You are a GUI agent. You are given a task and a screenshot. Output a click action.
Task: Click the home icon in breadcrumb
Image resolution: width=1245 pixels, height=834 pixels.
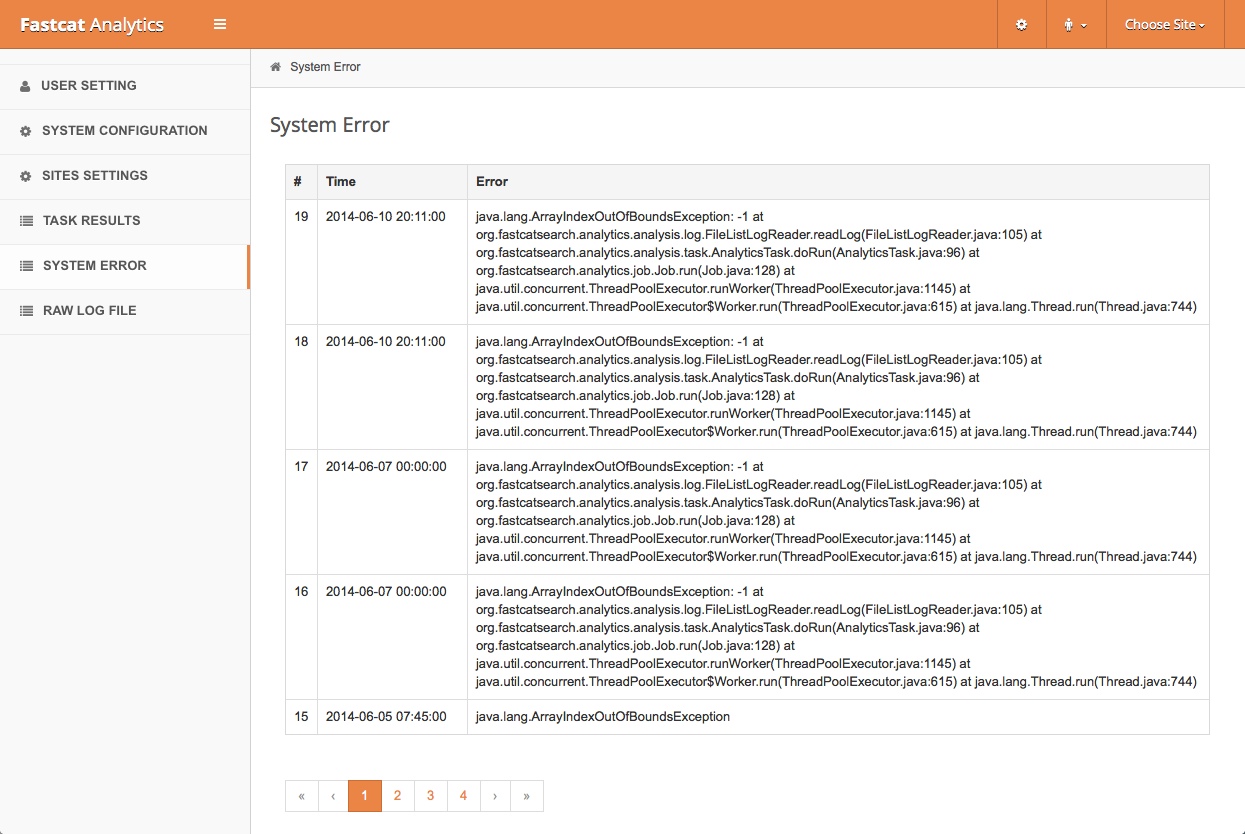(275, 67)
